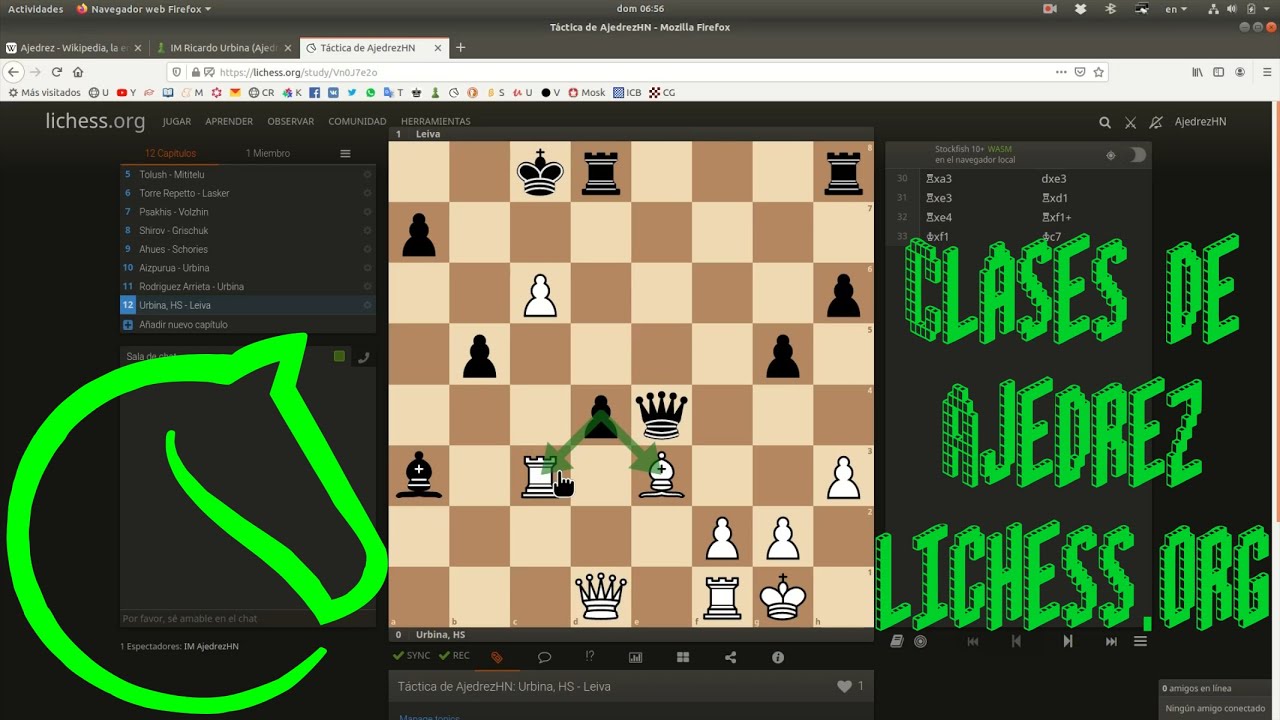
Task: Open COMUNIDAD menu
Action: pyautogui.click(x=357, y=122)
